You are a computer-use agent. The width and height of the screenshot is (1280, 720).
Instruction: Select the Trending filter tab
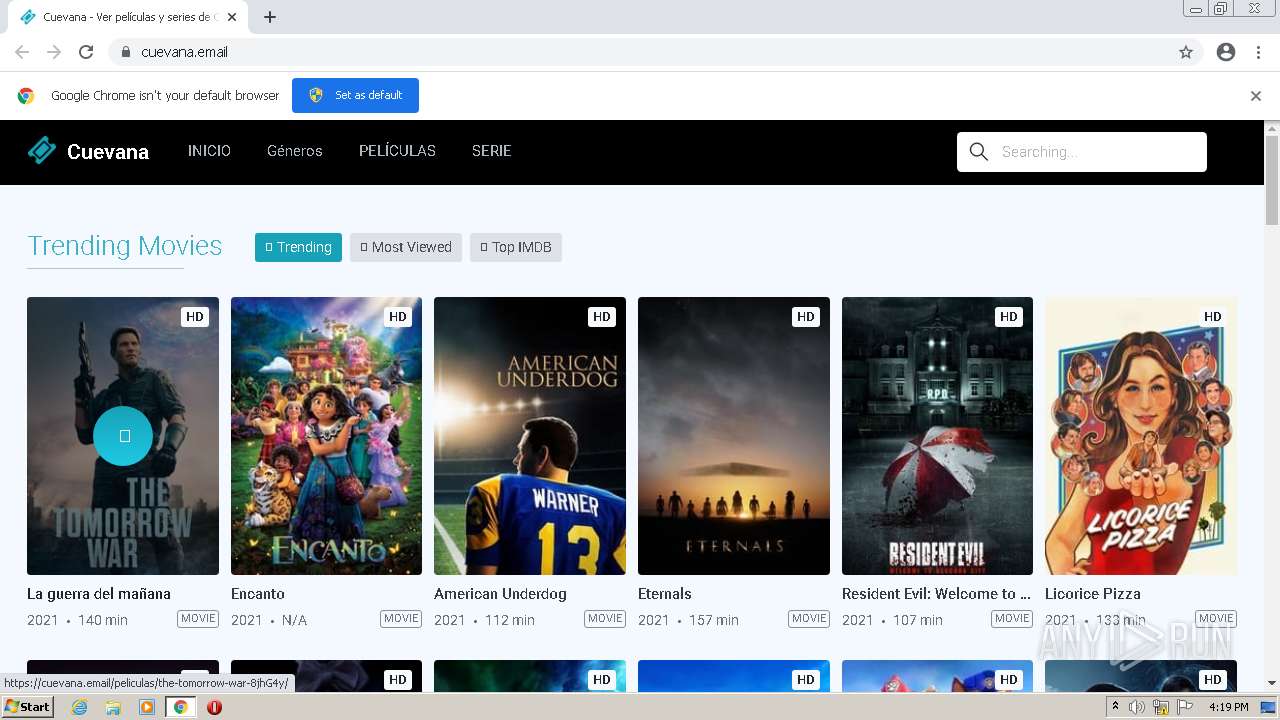(298, 247)
